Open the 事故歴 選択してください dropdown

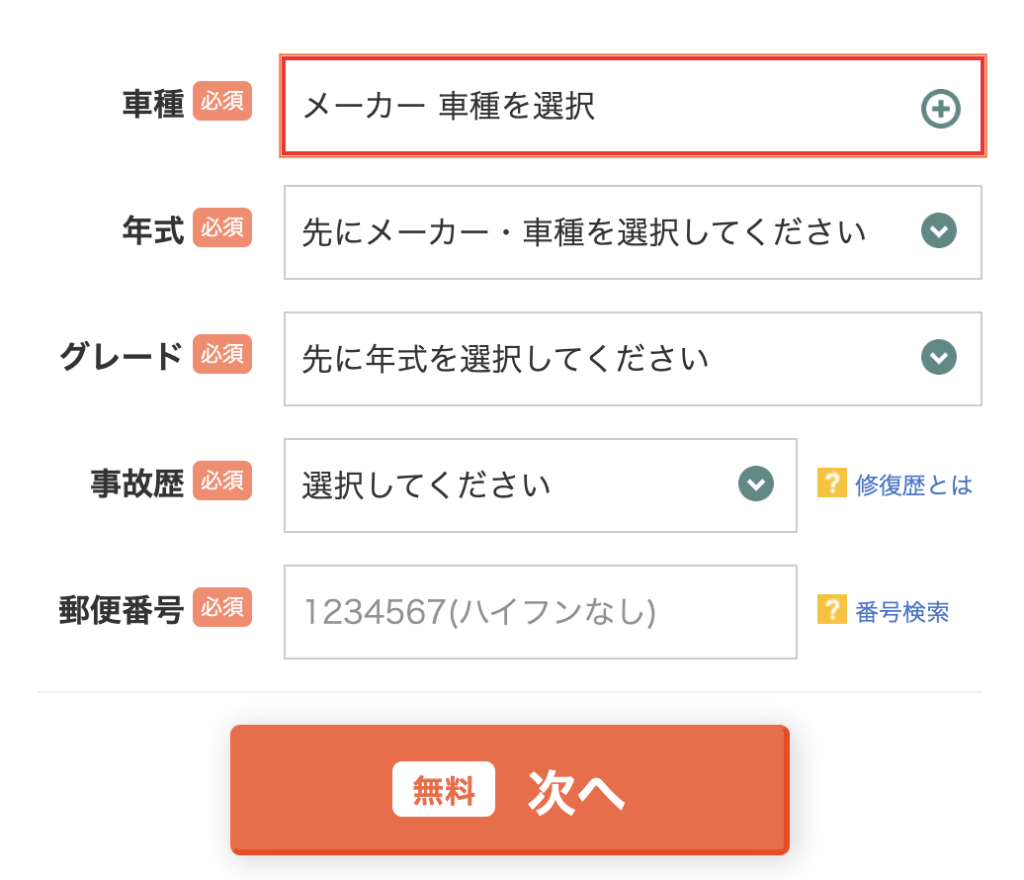pyautogui.click(x=541, y=486)
